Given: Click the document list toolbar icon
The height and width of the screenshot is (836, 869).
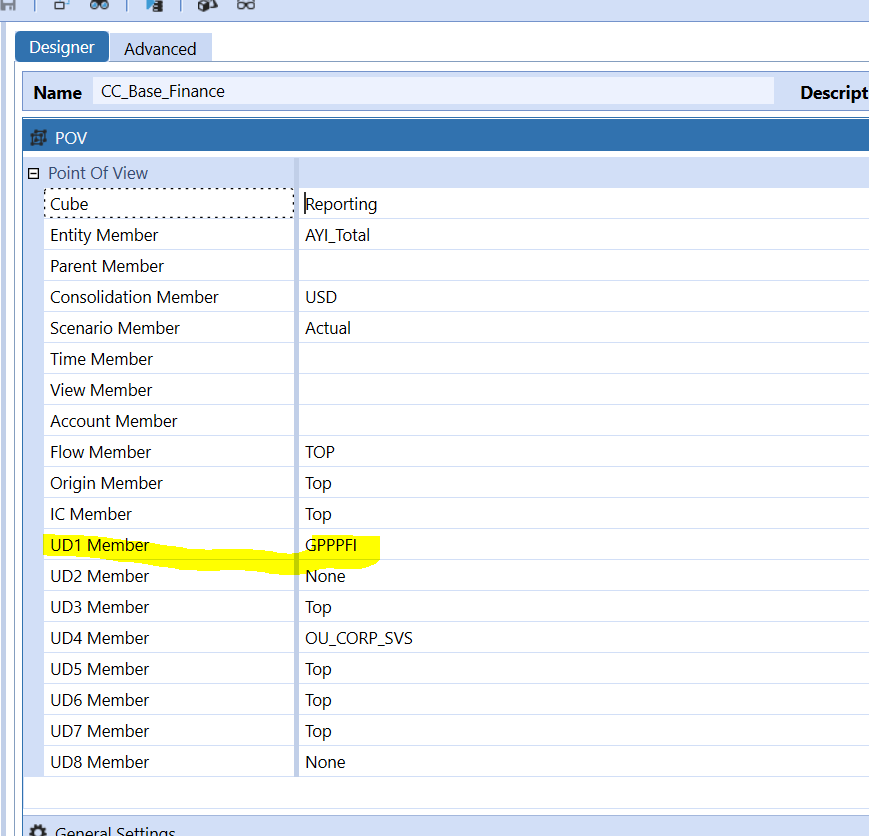Looking at the screenshot, I should coord(154,5).
